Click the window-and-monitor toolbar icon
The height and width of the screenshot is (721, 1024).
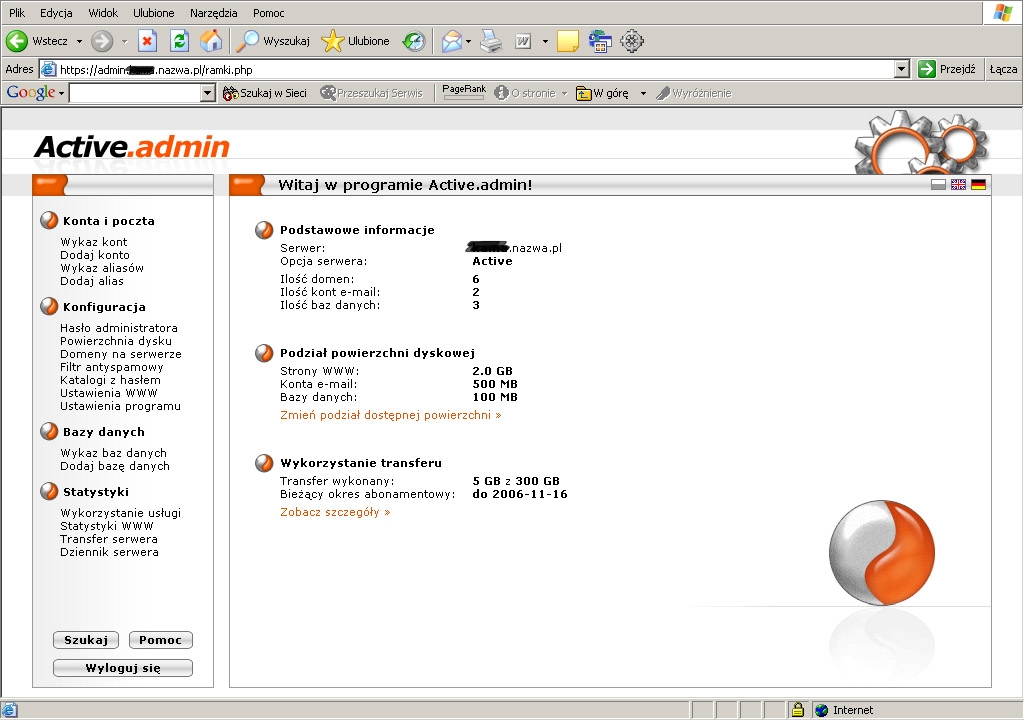click(x=600, y=41)
